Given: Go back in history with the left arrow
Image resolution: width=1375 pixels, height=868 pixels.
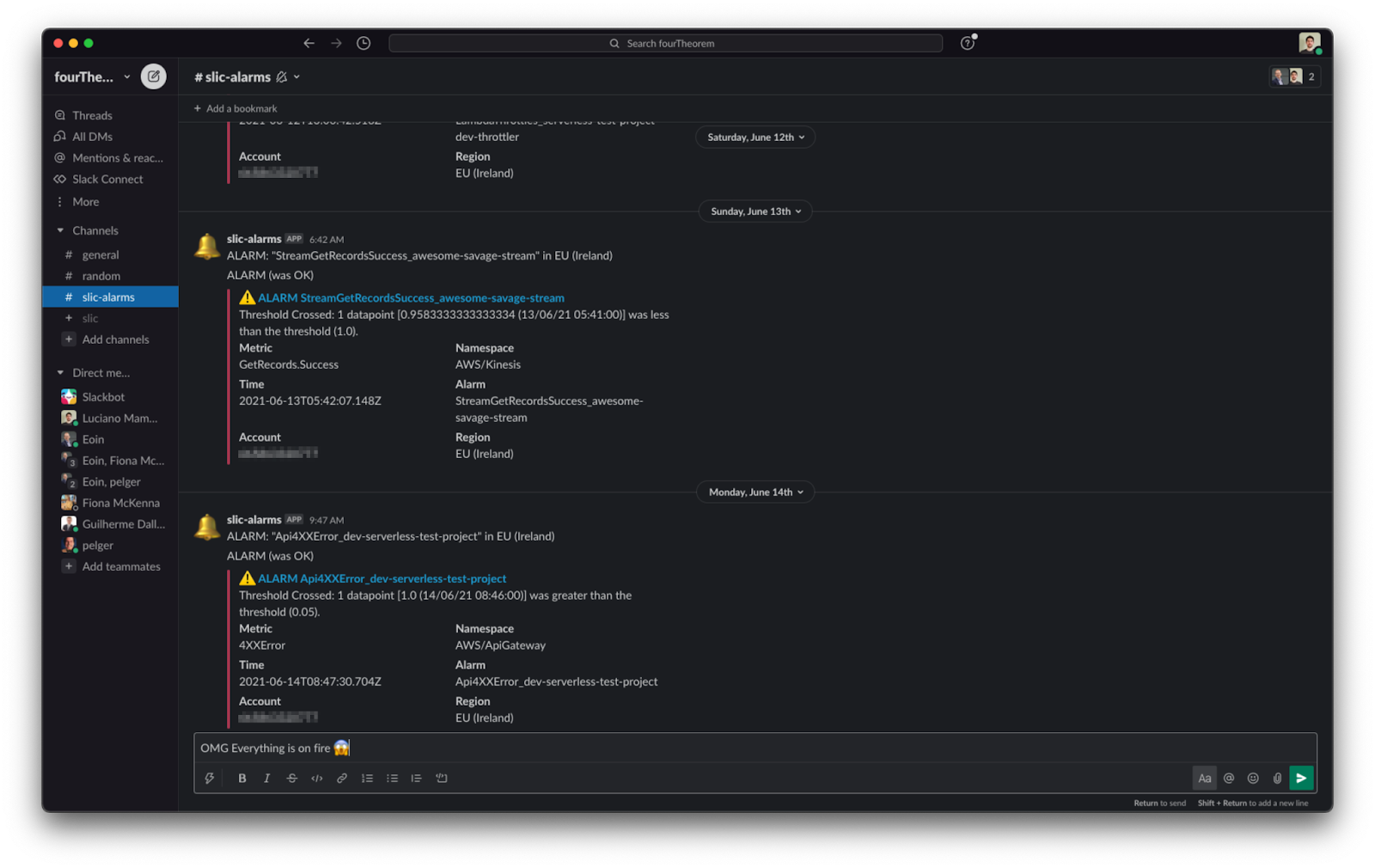Looking at the screenshot, I should pos(309,43).
